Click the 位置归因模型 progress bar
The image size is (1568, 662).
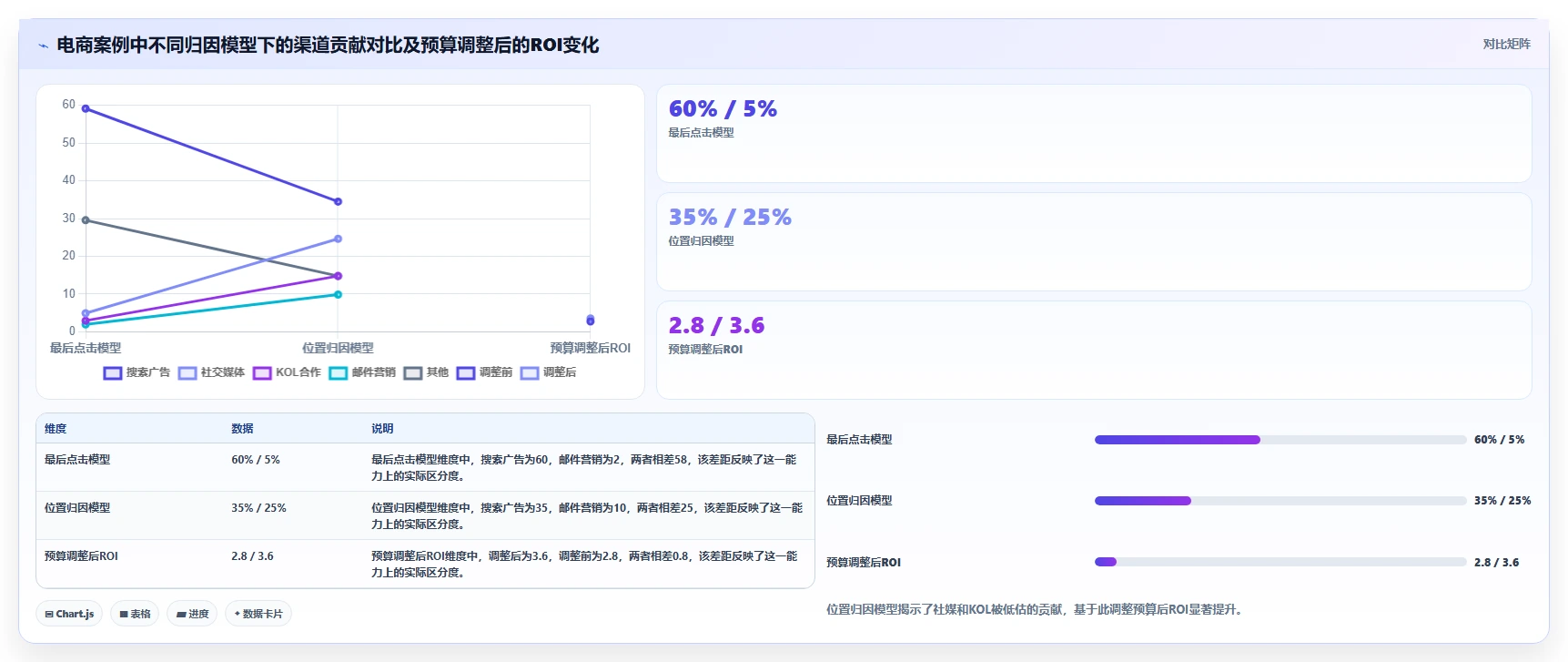1280,501
